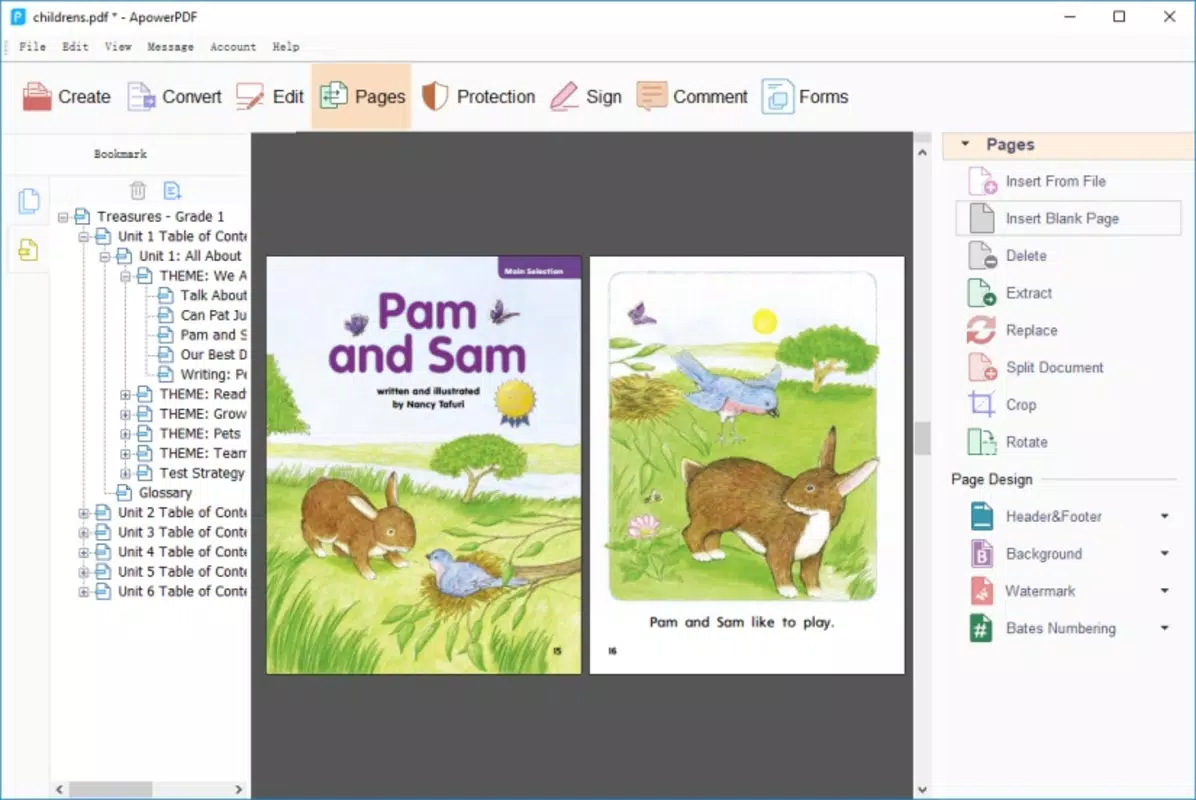The width and height of the screenshot is (1196, 800).
Task: Click the Insert Blank Page icon
Action: (982, 218)
